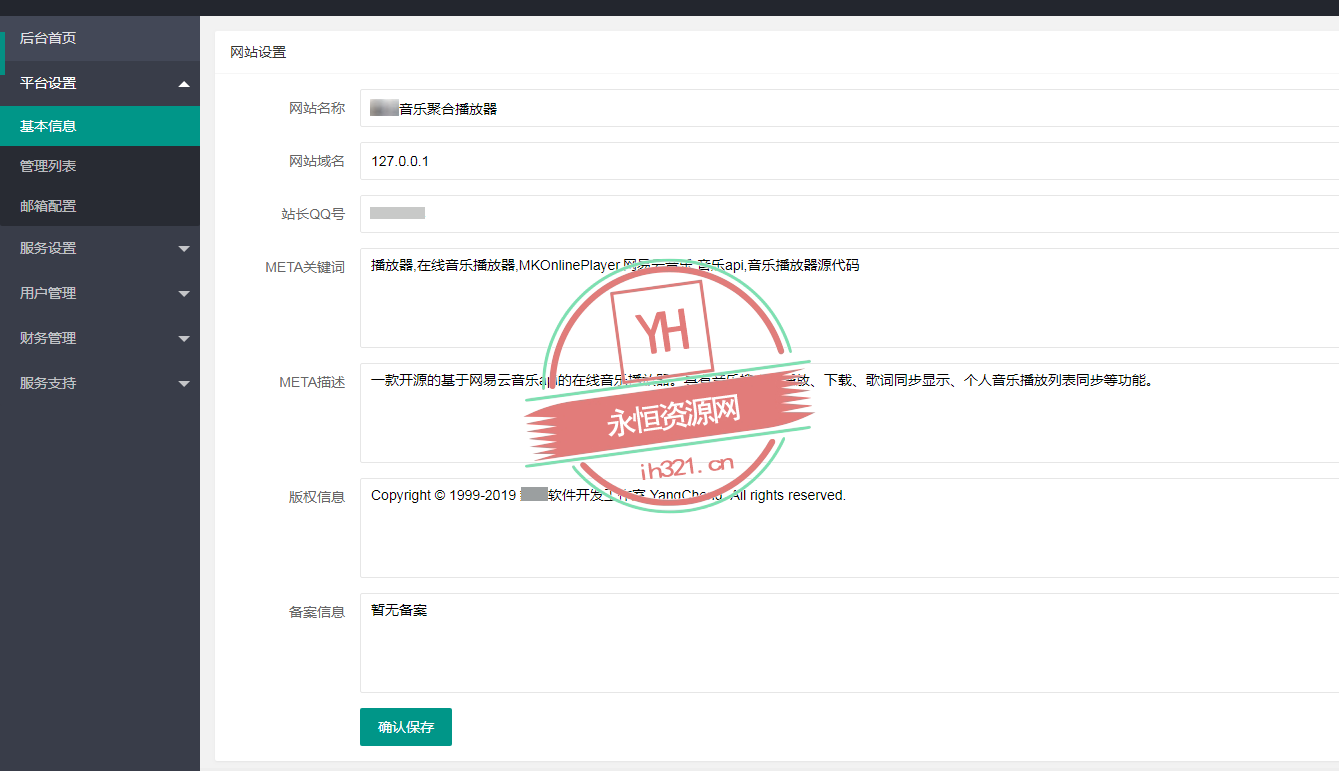Expand the 服务支持 dropdown arrow
Viewport: 1339px width, 771px height.
(x=183, y=384)
